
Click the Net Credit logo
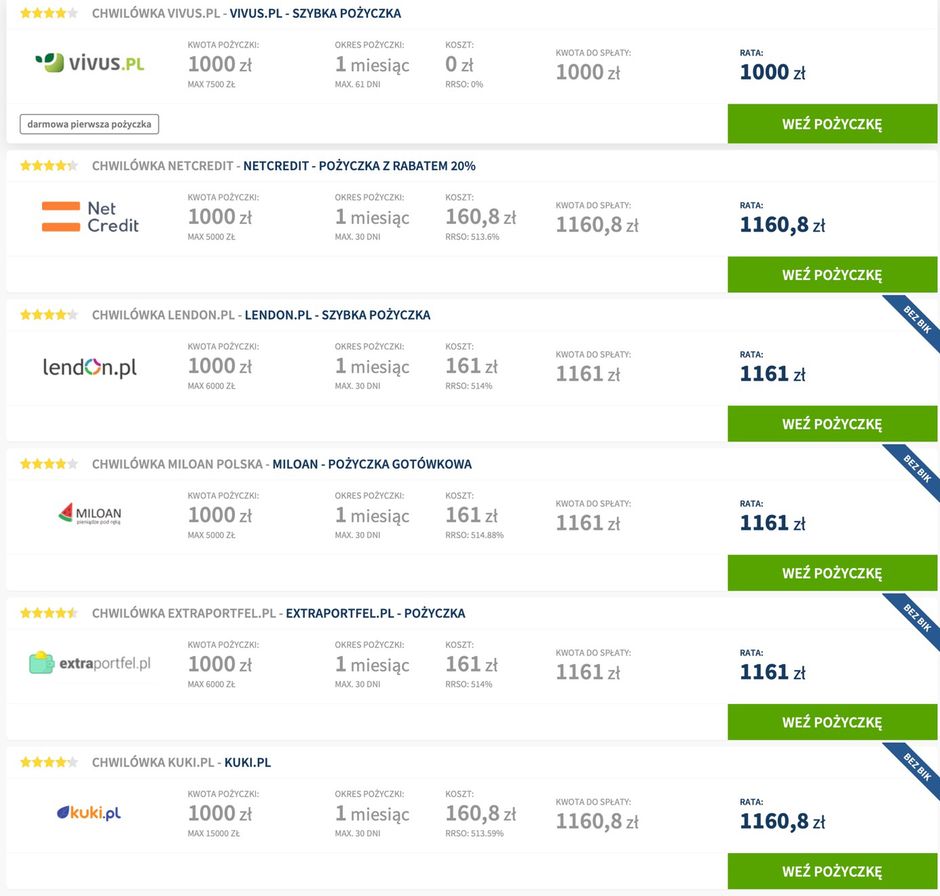pyautogui.click(x=90, y=217)
